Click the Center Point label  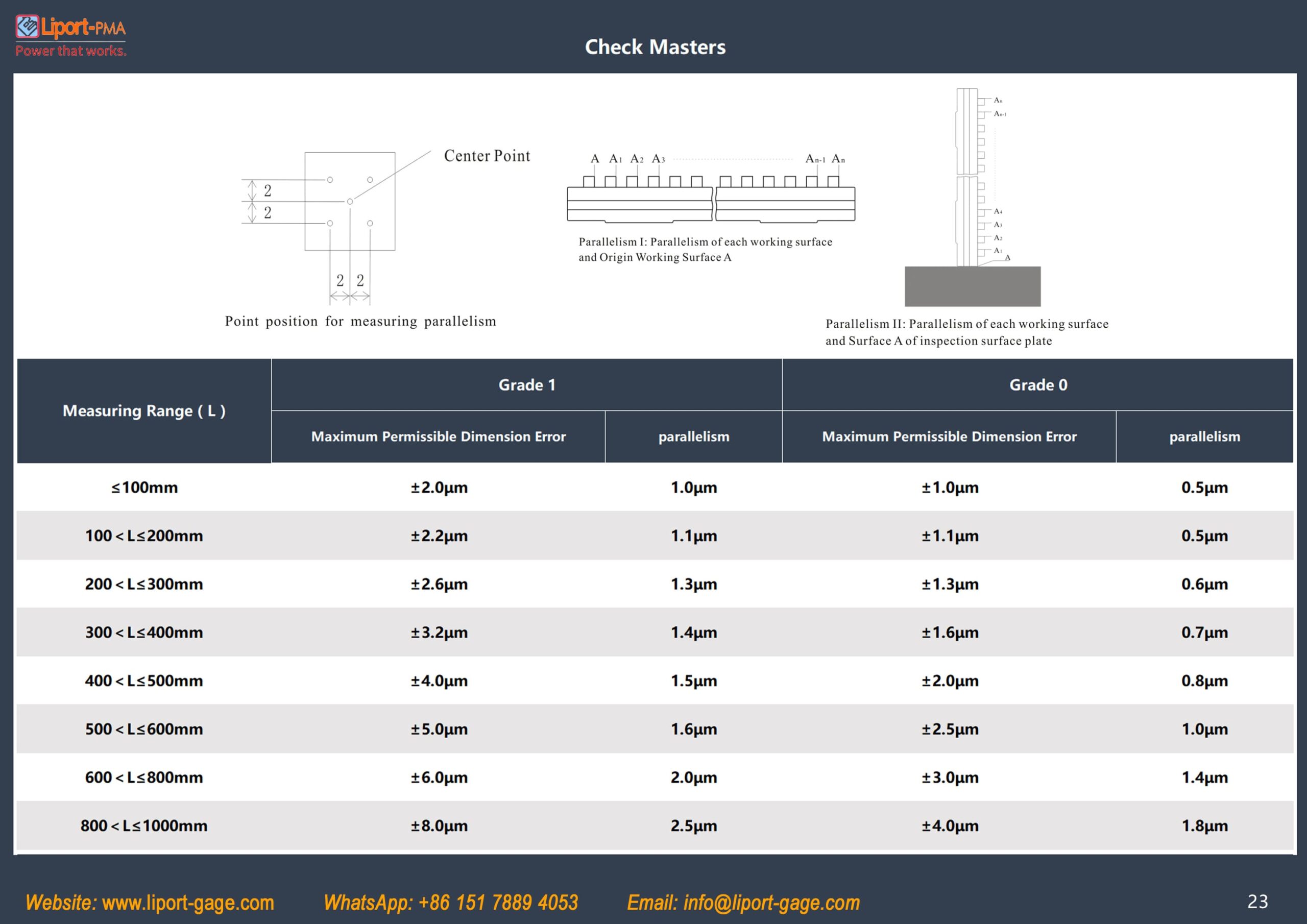click(x=487, y=156)
